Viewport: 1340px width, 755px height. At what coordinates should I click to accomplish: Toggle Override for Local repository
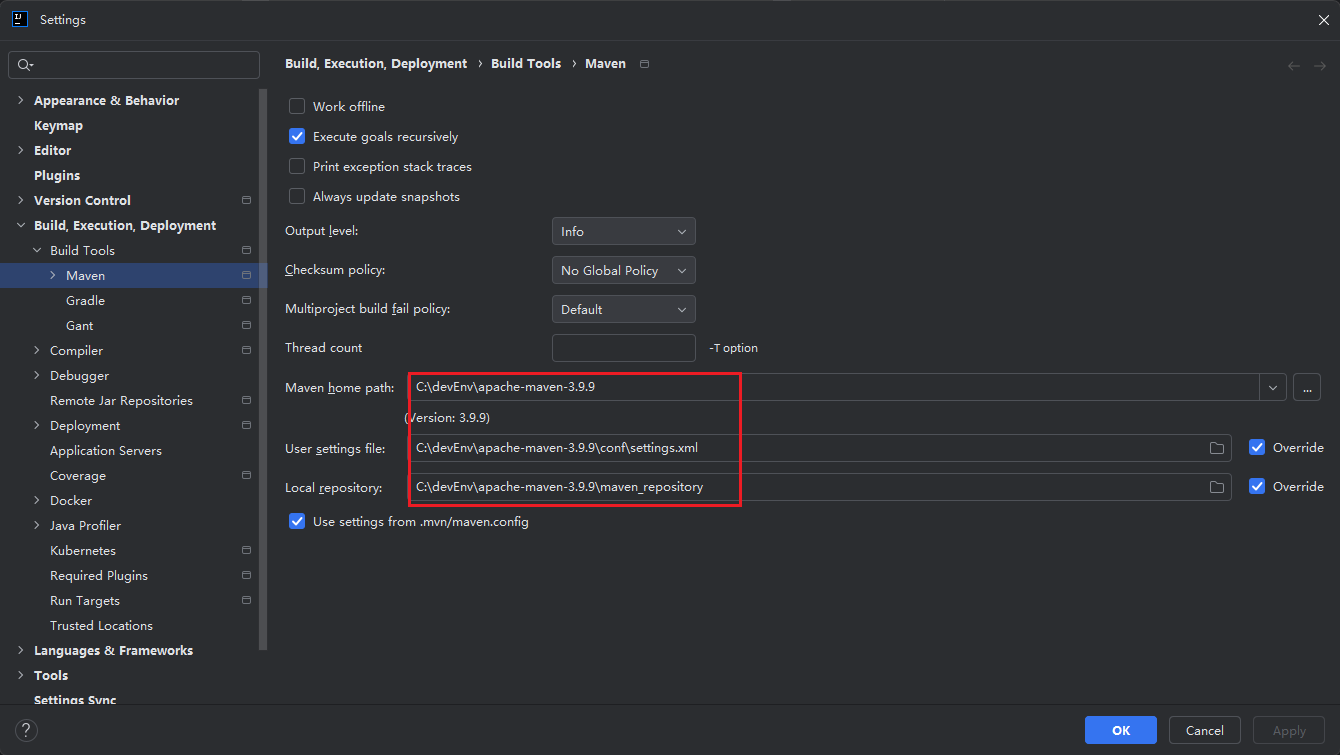pyautogui.click(x=1257, y=486)
